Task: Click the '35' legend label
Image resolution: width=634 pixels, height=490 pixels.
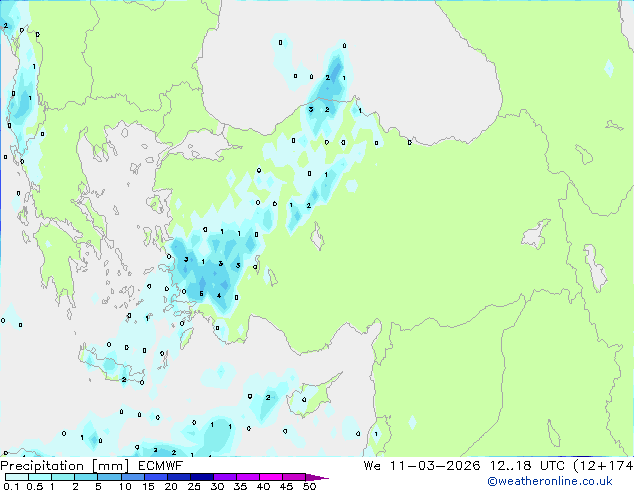Action: [x=240, y=486]
